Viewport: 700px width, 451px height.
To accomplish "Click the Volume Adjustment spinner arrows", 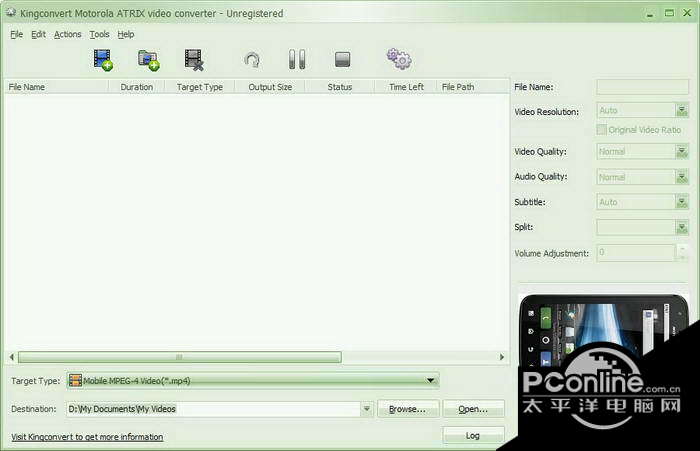I will point(682,253).
